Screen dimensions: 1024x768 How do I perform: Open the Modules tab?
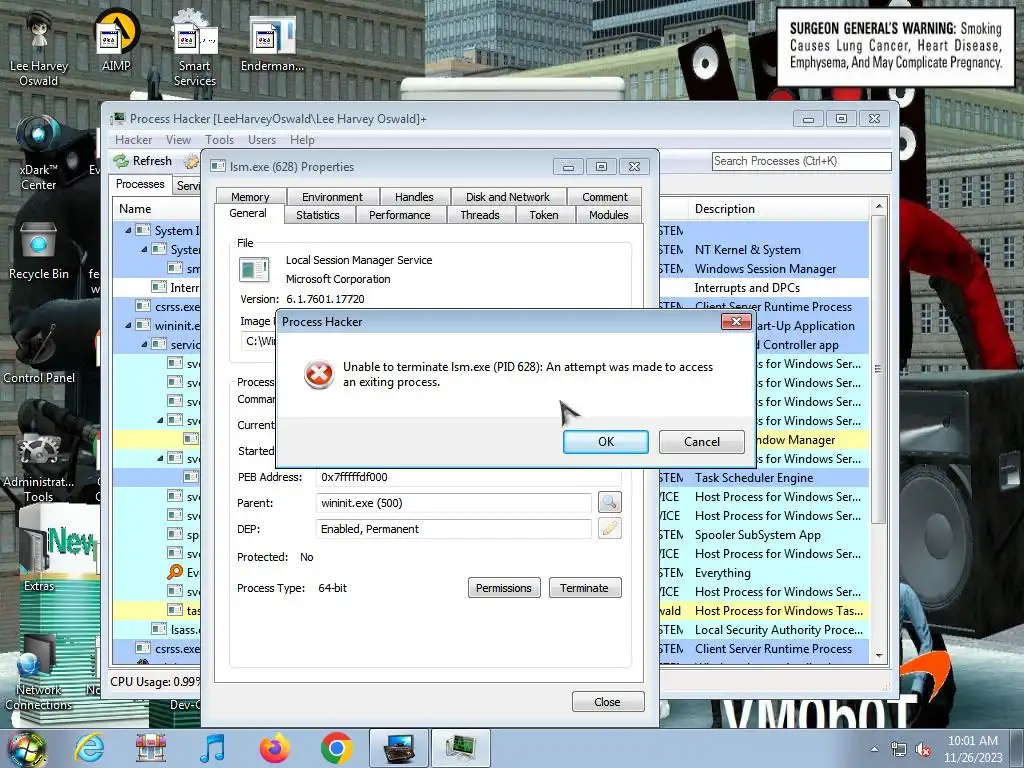pyautogui.click(x=609, y=215)
